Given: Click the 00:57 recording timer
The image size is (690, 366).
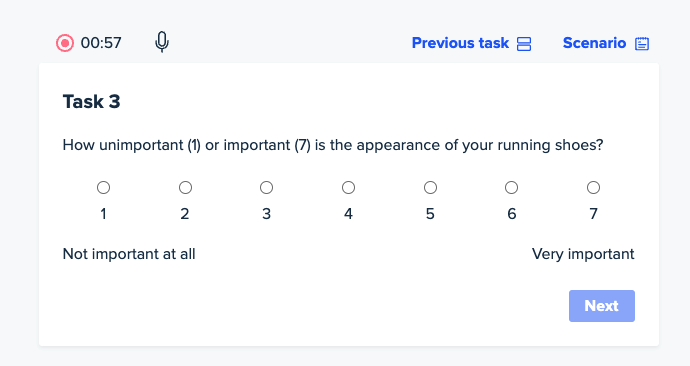Looking at the screenshot, I should pos(101,43).
